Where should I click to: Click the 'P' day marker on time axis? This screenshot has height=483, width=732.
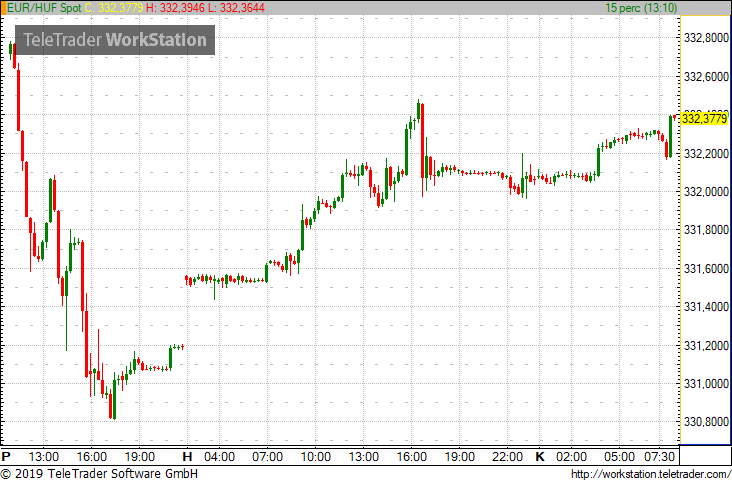(x=6, y=456)
